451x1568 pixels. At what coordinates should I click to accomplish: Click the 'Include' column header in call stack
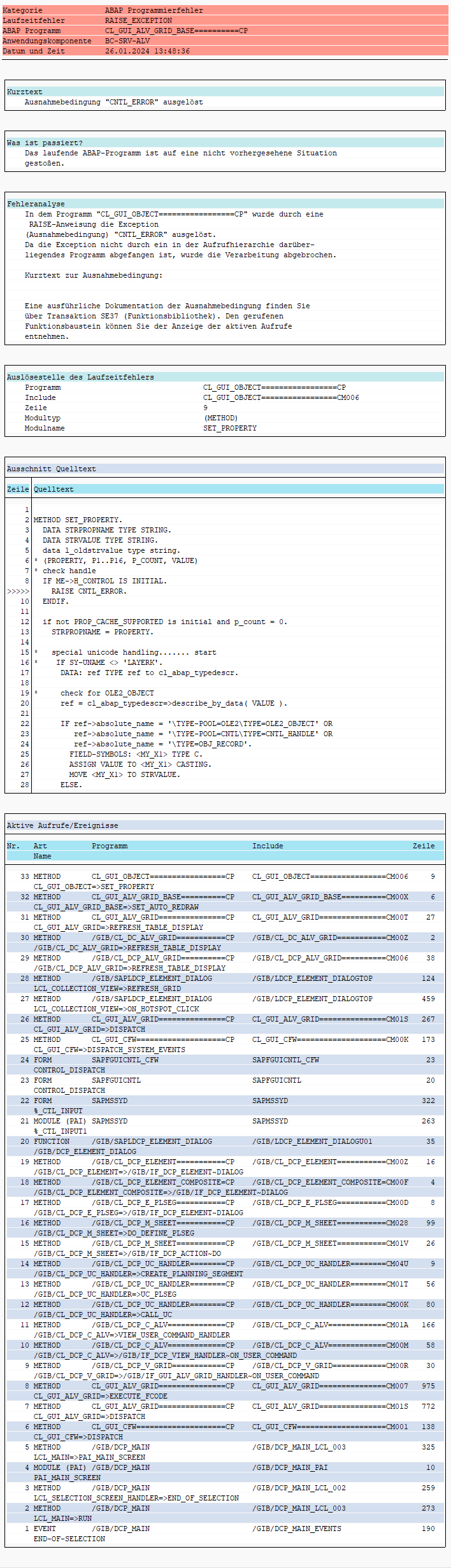pyautogui.click(x=268, y=846)
